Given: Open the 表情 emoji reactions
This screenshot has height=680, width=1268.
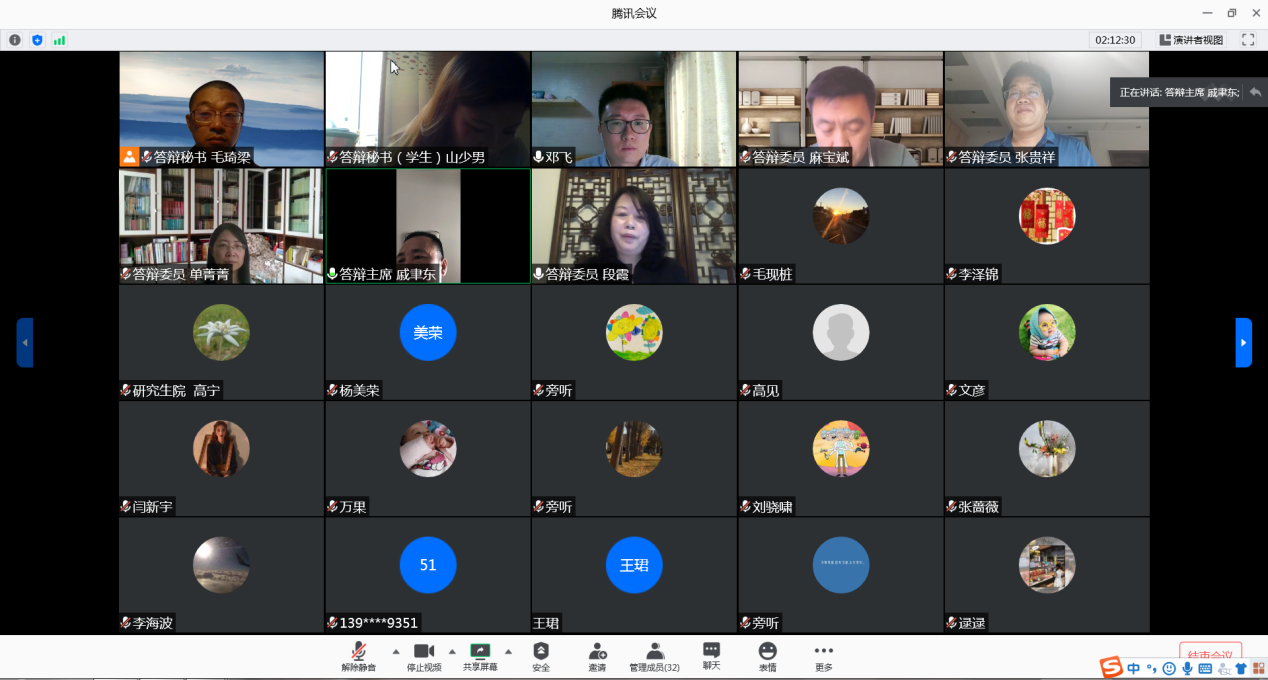Looking at the screenshot, I should pos(767,655).
